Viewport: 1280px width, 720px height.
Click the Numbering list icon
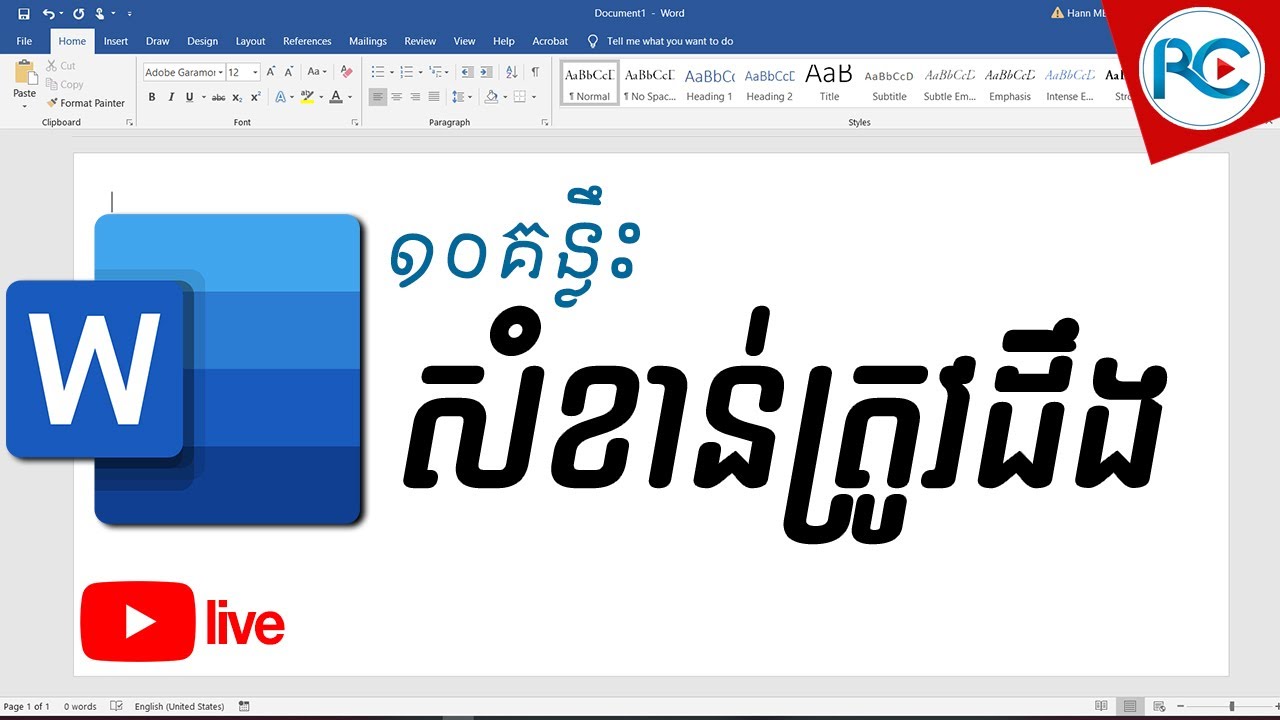click(x=406, y=72)
